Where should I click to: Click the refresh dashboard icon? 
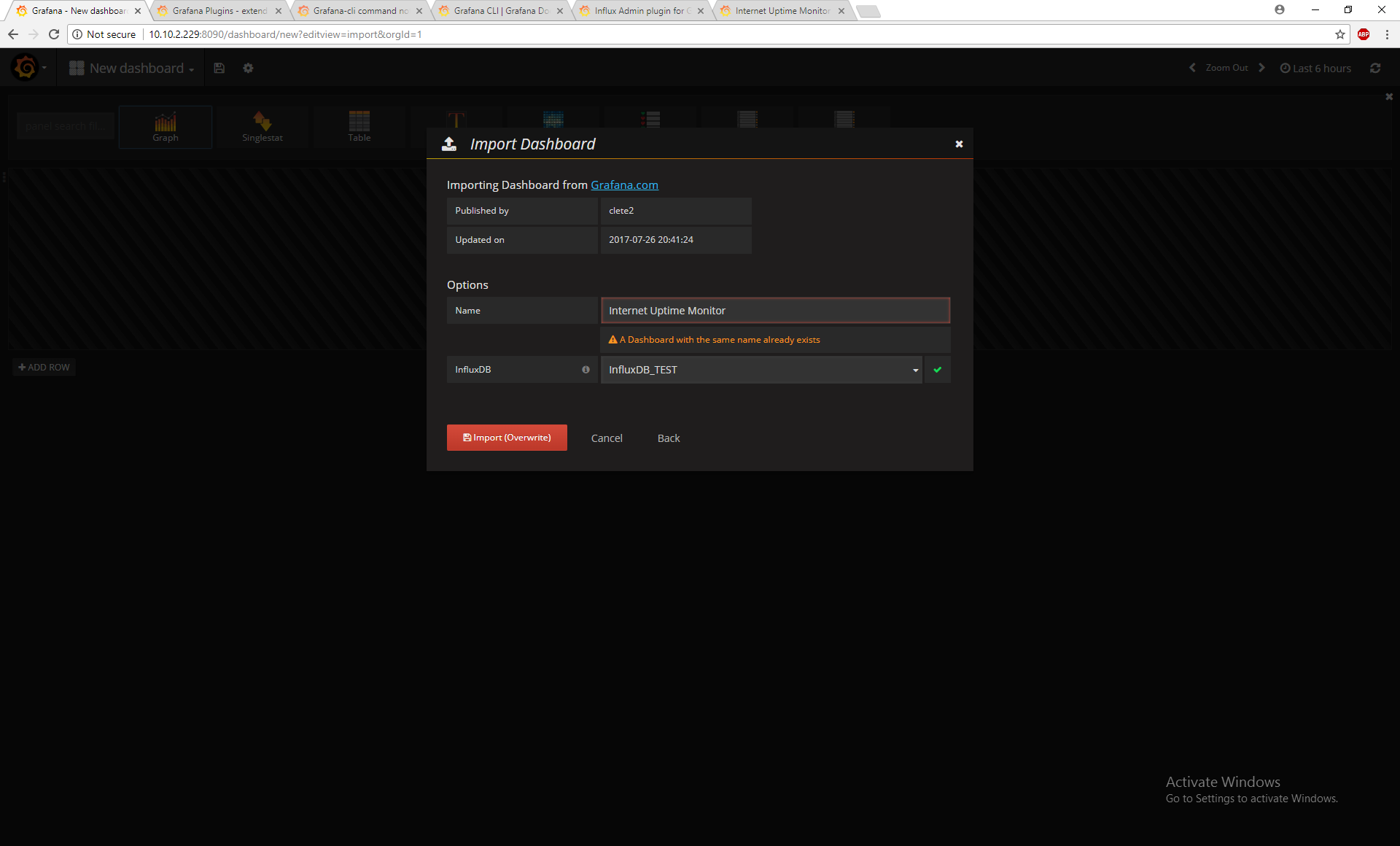click(x=1375, y=68)
